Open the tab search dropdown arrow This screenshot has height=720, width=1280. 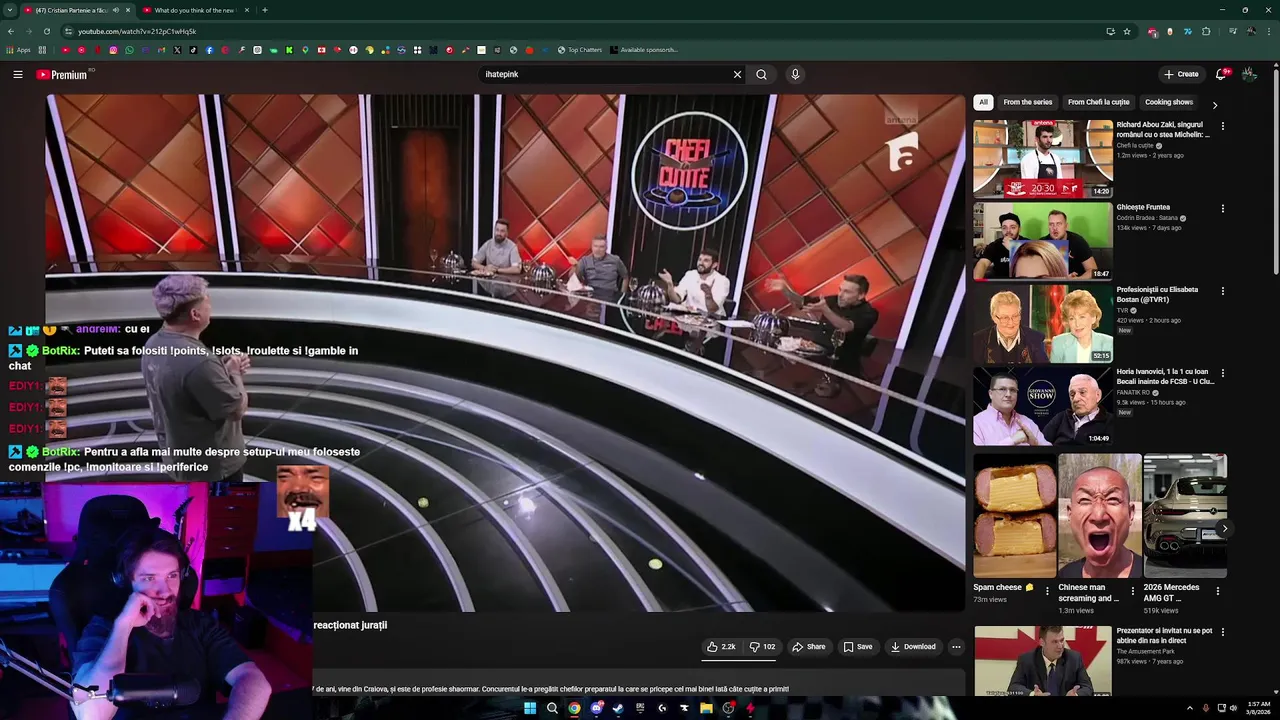(10, 10)
